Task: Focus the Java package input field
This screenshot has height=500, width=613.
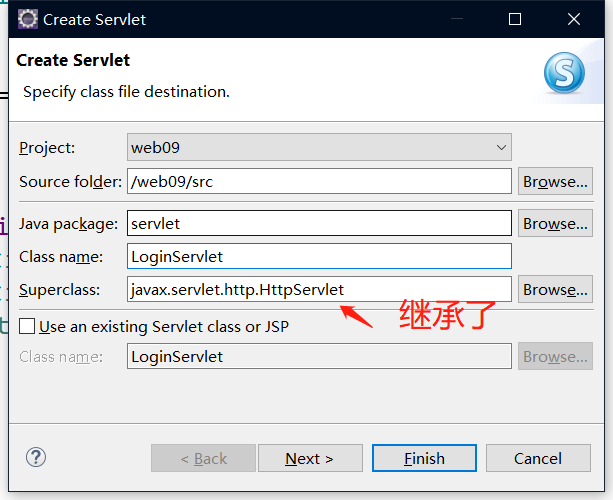Action: click(319, 224)
